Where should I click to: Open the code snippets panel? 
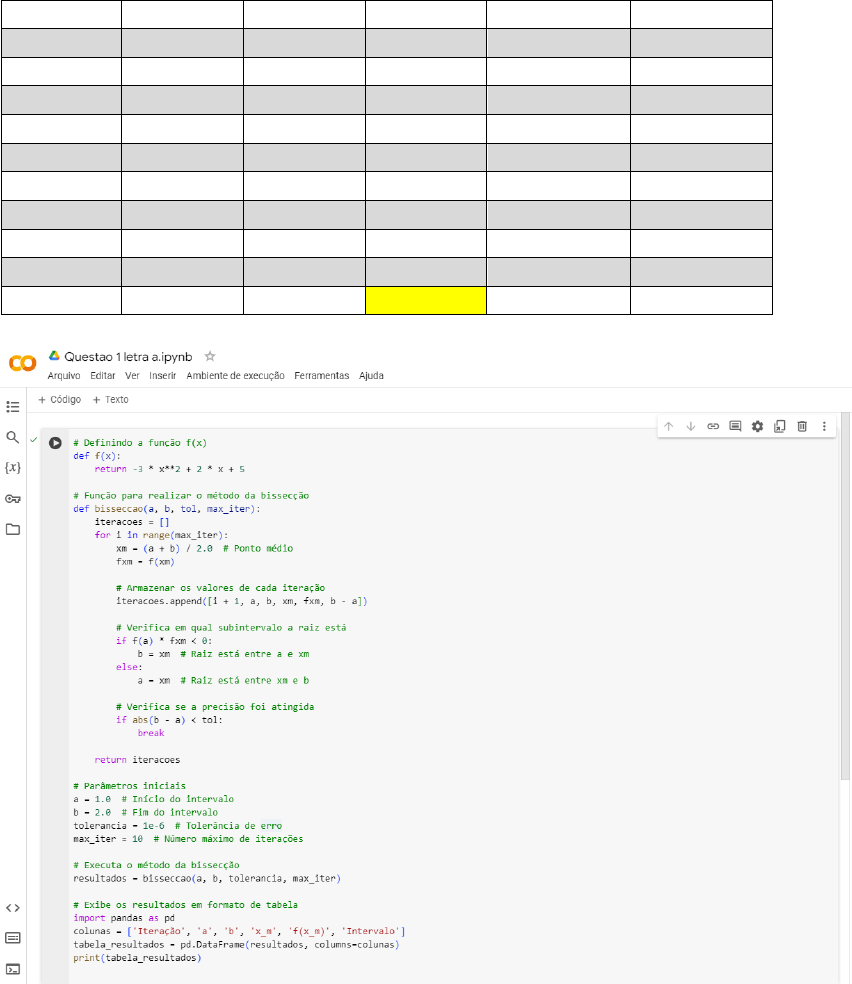[x=13, y=908]
